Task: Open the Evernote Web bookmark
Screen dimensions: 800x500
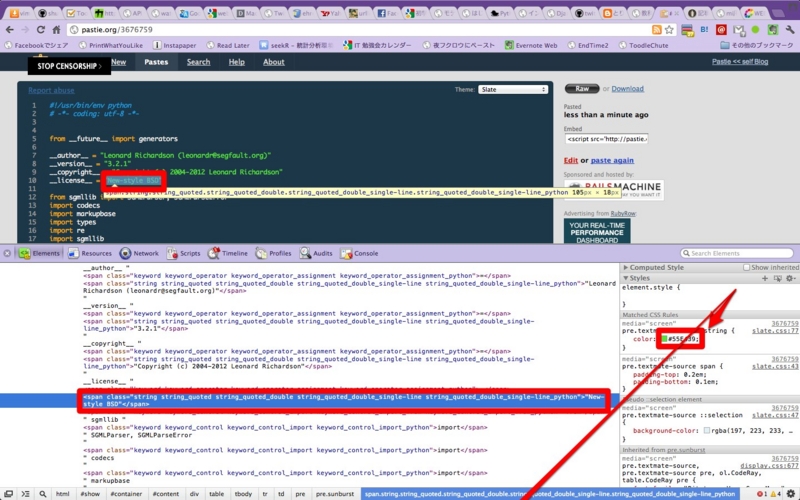Action: point(531,45)
